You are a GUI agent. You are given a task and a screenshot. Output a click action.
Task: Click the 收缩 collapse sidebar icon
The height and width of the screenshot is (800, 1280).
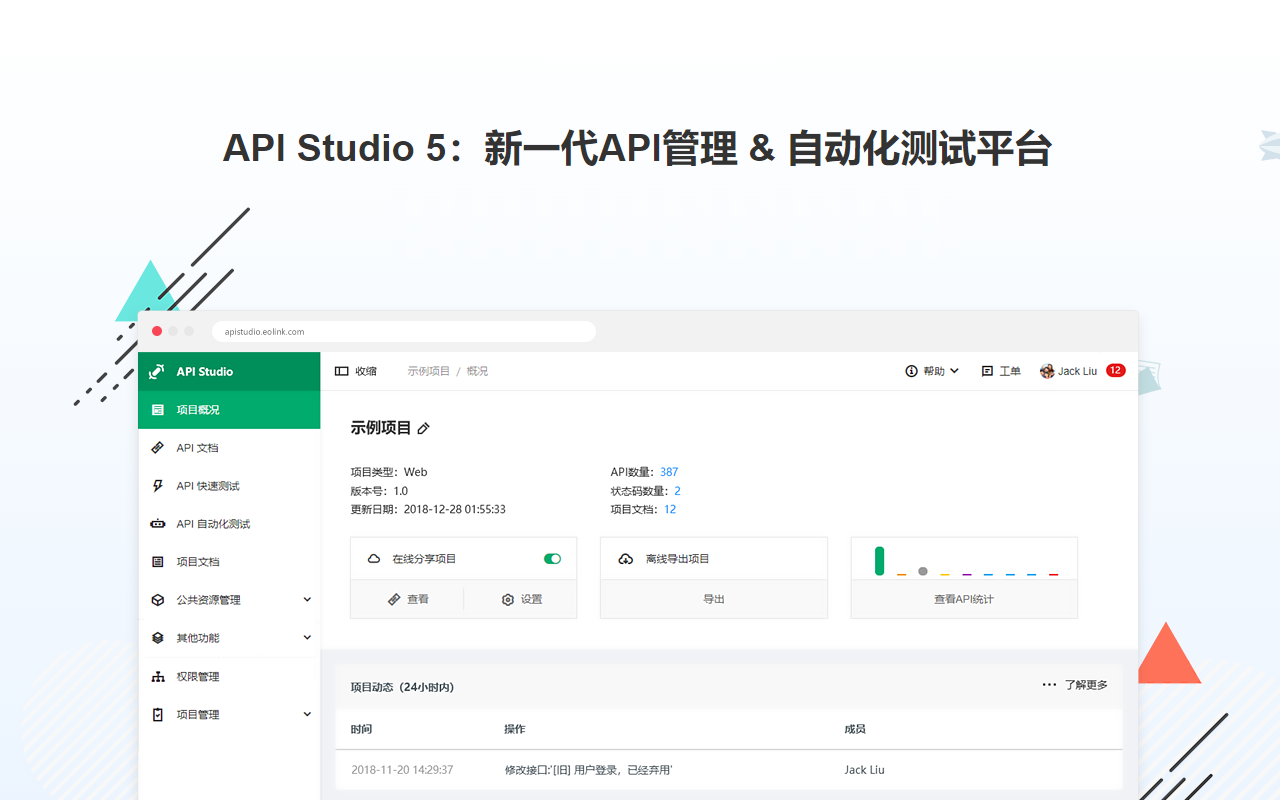click(339, 370)
